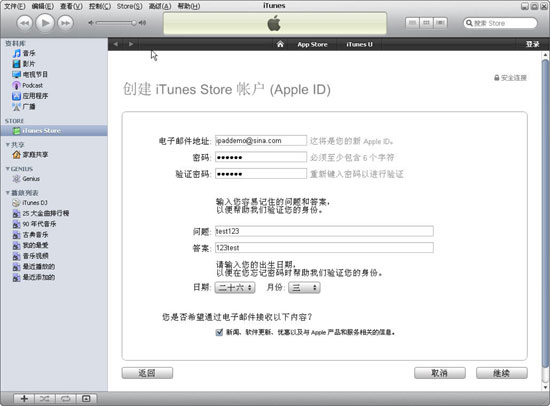Show artwork panel button

[86, 398]
